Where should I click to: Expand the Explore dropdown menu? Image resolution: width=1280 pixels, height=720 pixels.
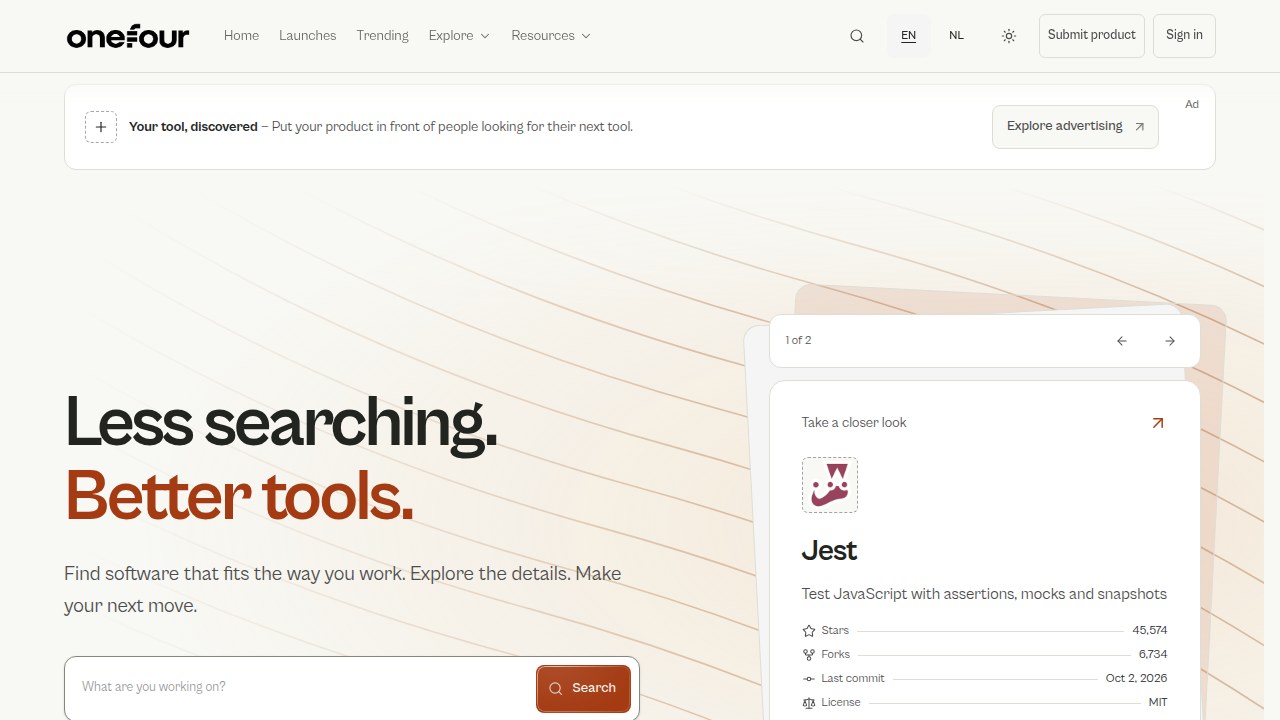tap(459, 36)
